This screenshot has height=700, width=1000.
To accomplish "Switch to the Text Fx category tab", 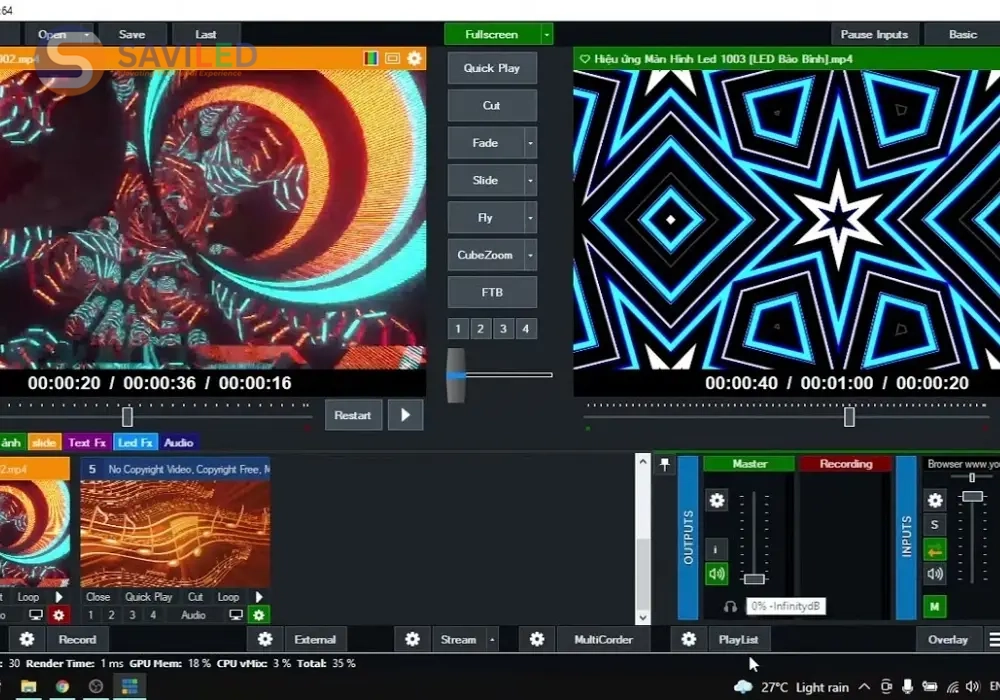I will click(x=87, y=442).
